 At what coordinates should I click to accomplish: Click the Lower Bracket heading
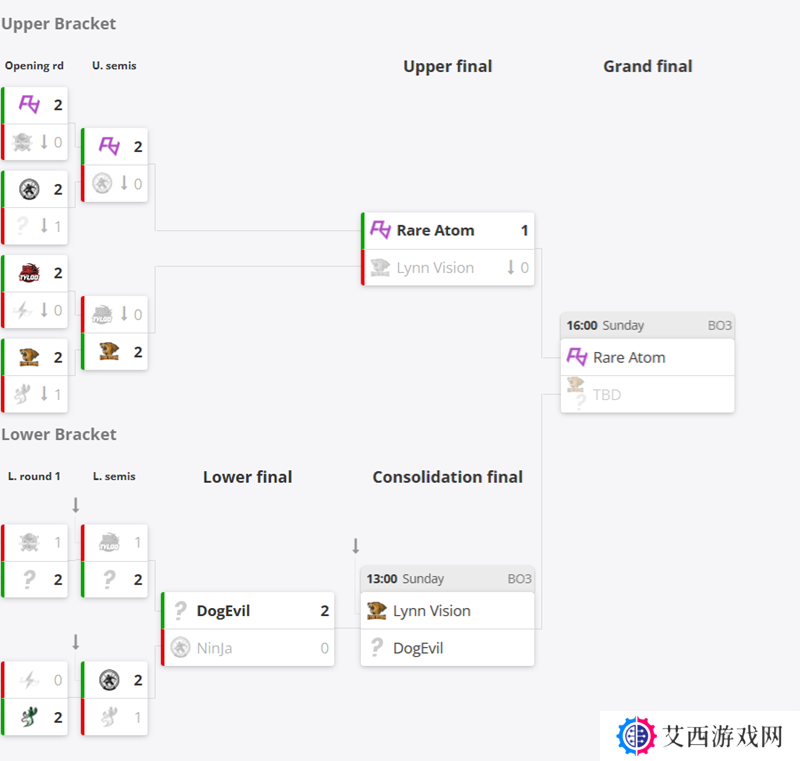pyautogui.click(x=59, y=434)
